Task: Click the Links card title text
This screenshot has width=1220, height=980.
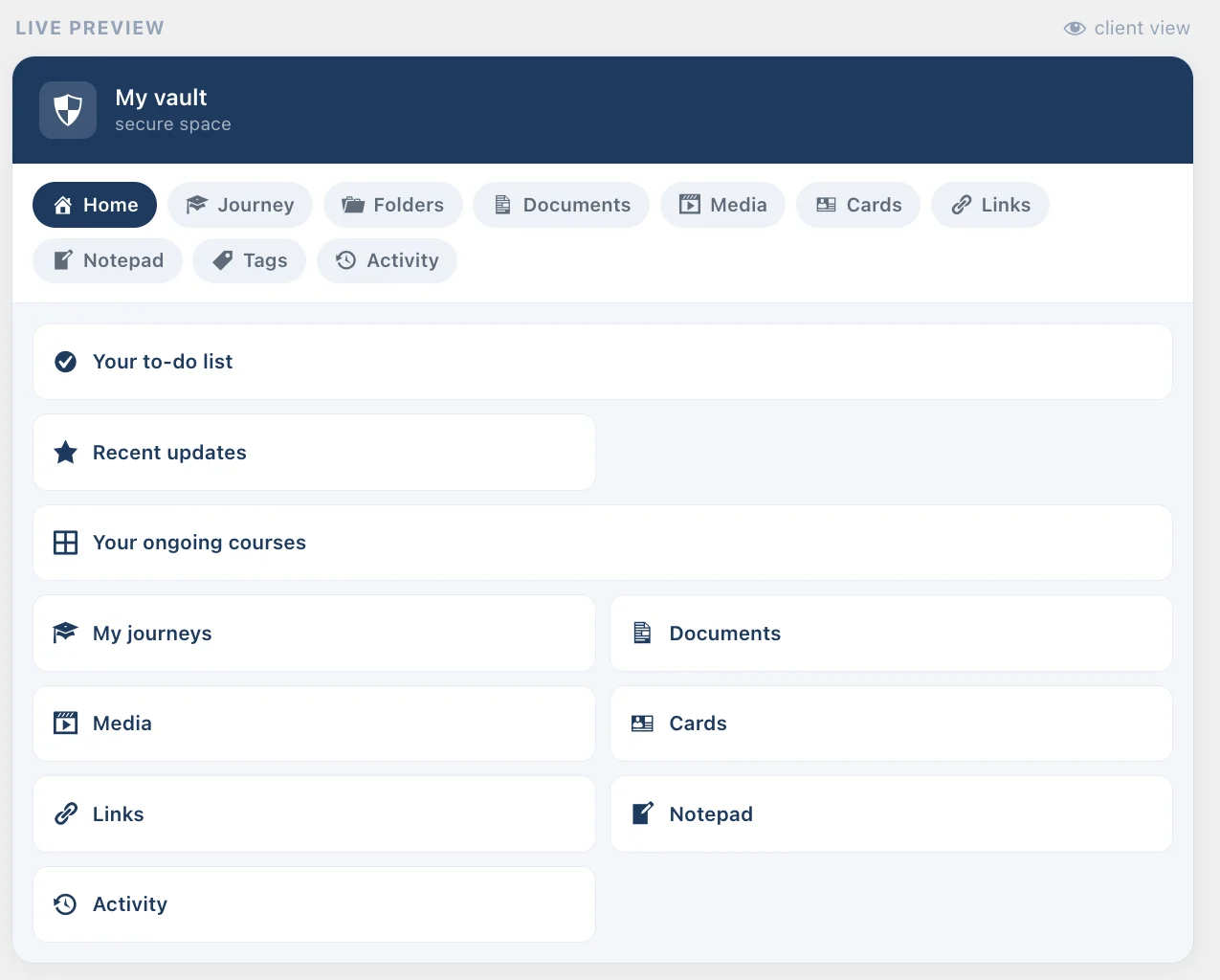Action: click(x=119, y=814)
